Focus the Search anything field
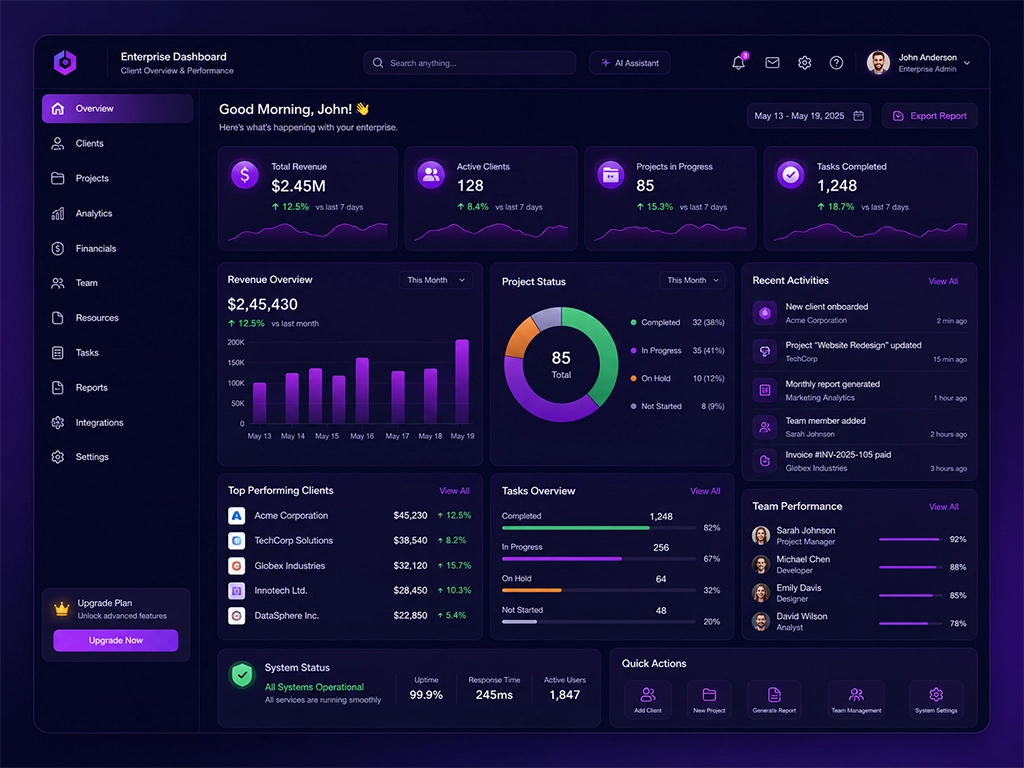1024x768 pixels. click(470, 63)
